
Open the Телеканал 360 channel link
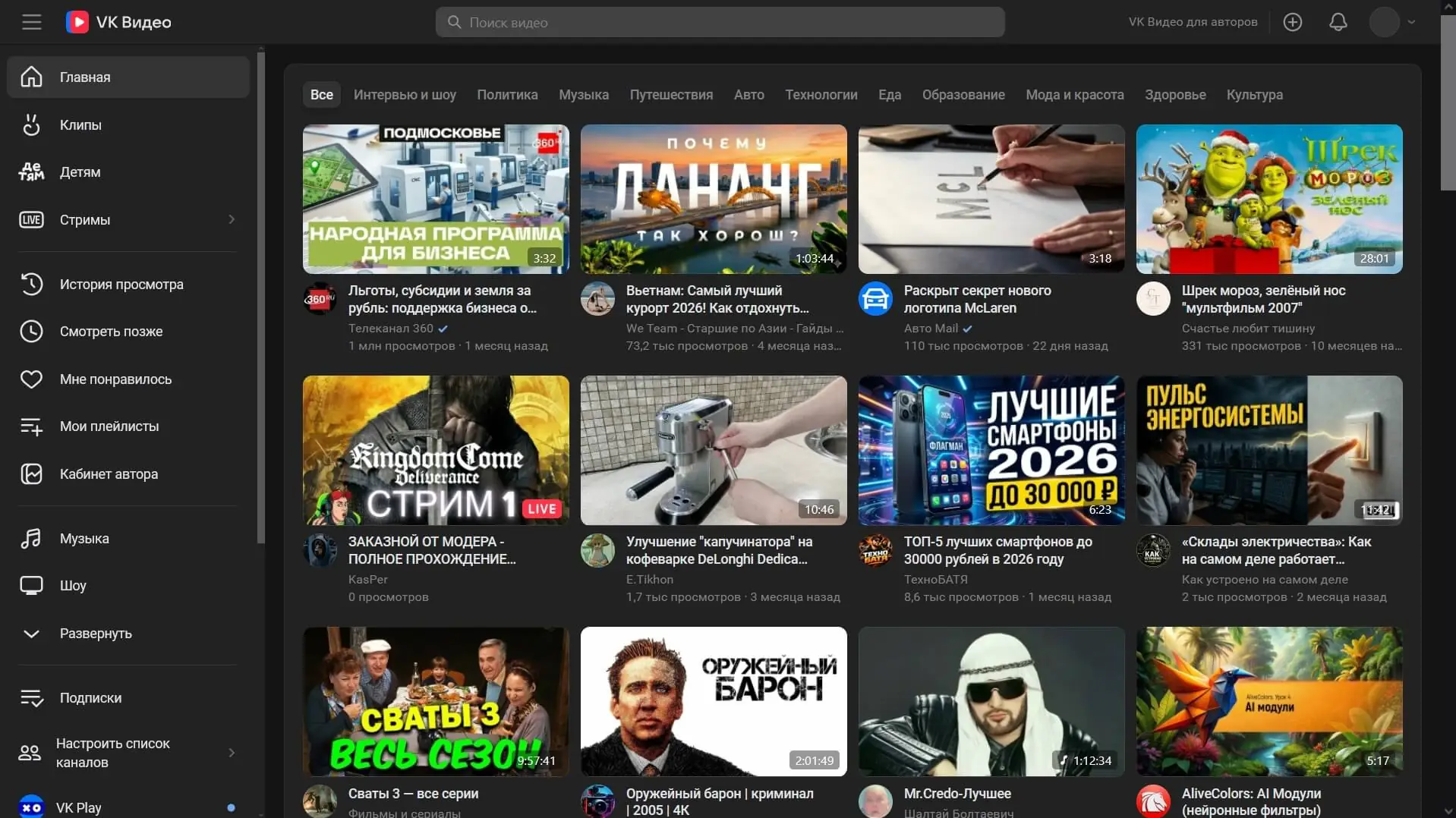(x=391, y=329)
